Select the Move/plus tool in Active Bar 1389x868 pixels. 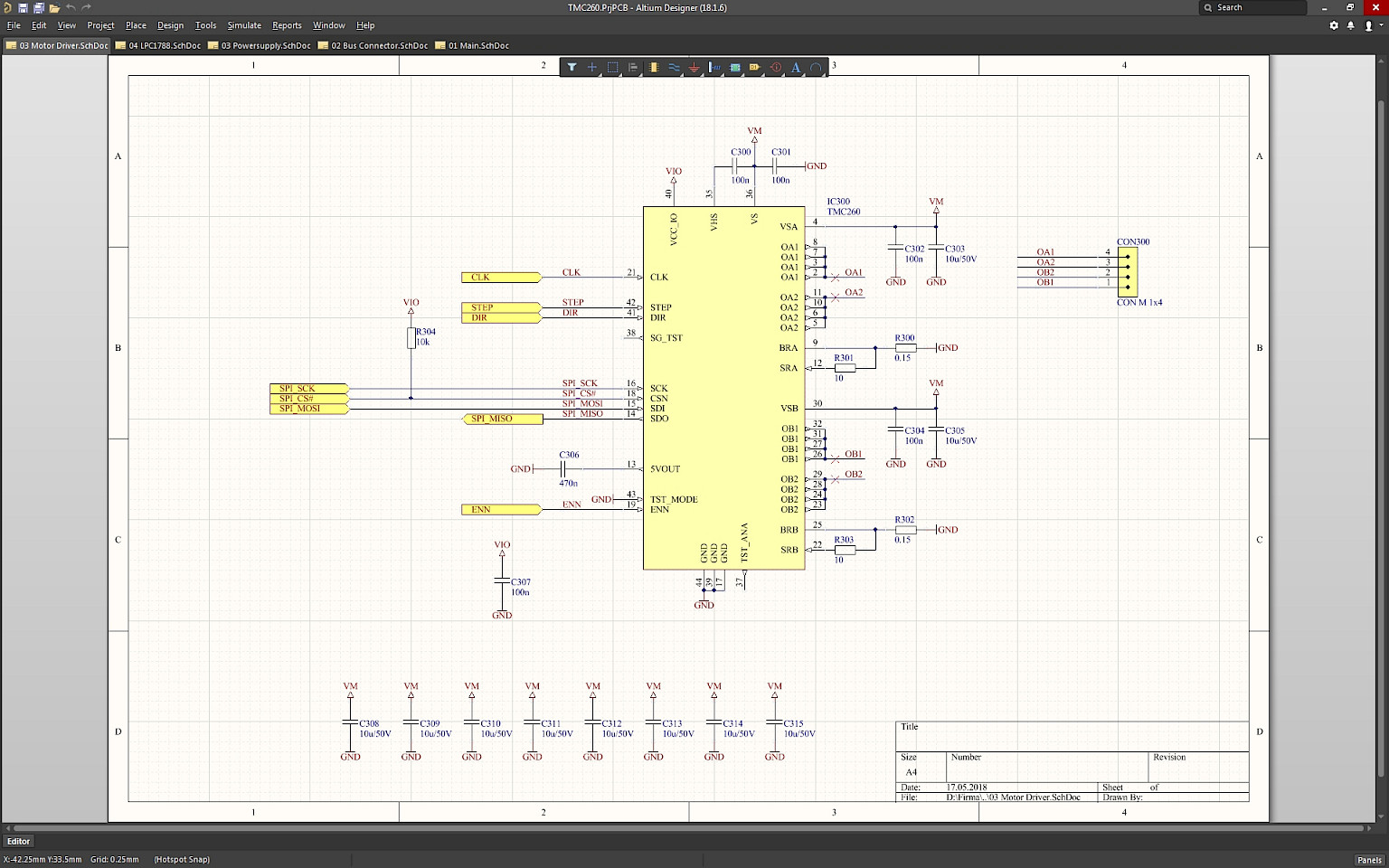592,67
